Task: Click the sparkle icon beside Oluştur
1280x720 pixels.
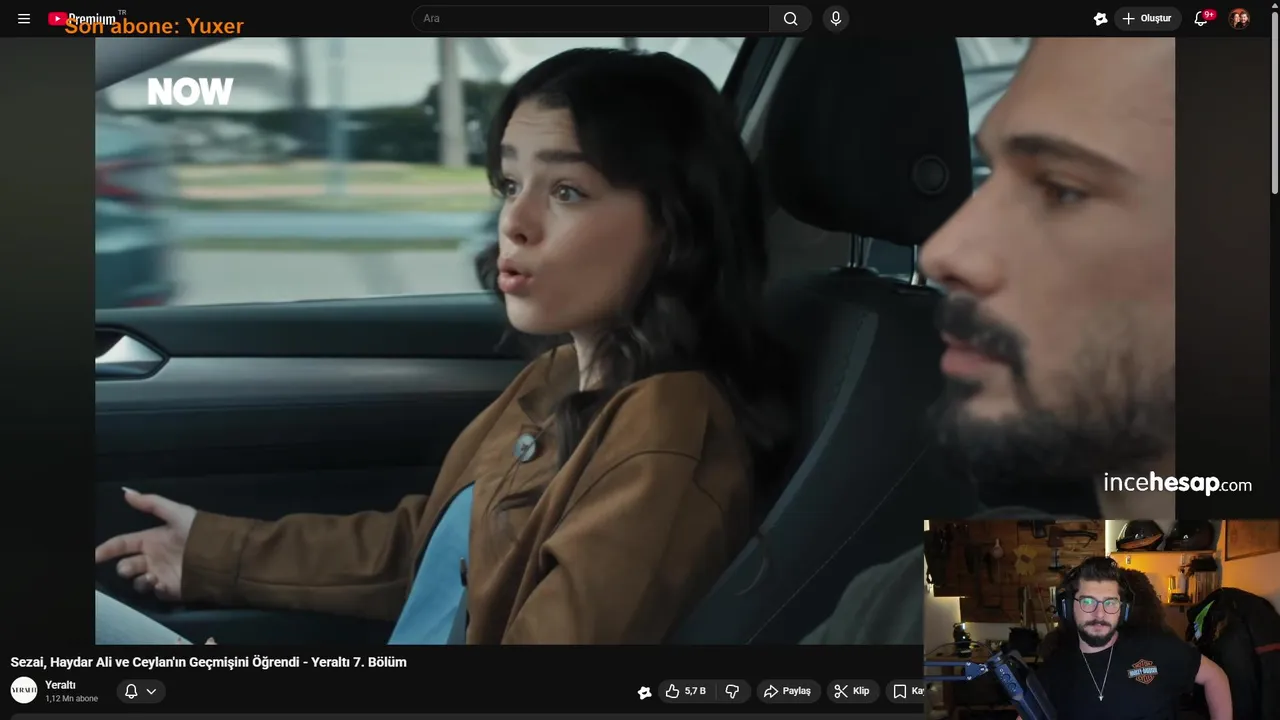Action: [x=1101, y=19]
